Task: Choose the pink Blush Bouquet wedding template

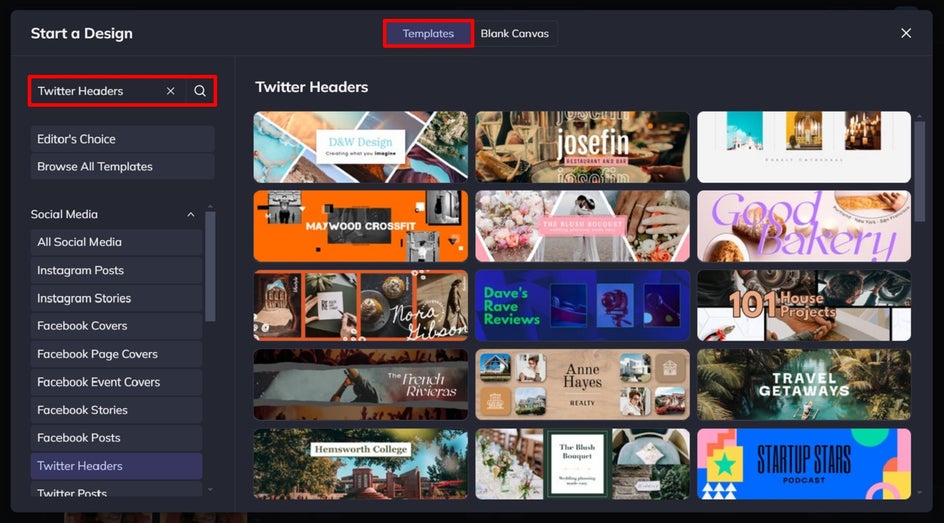Action: [x=582, y=226]
